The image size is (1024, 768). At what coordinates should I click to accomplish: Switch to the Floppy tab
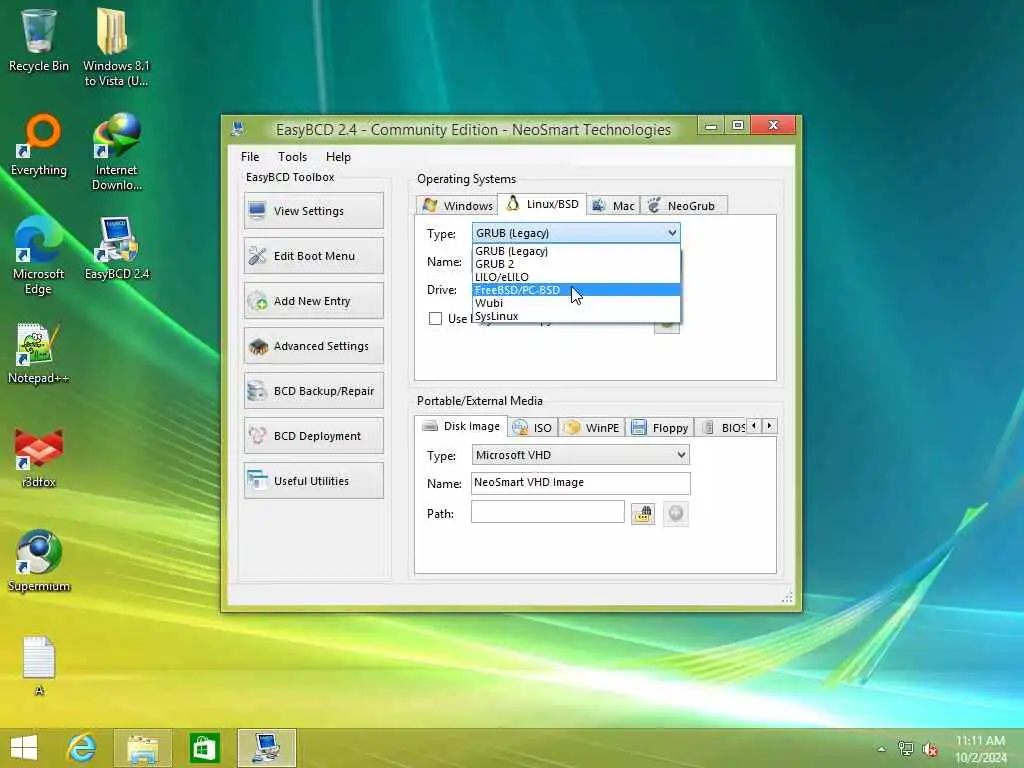(x=660, y=428)
